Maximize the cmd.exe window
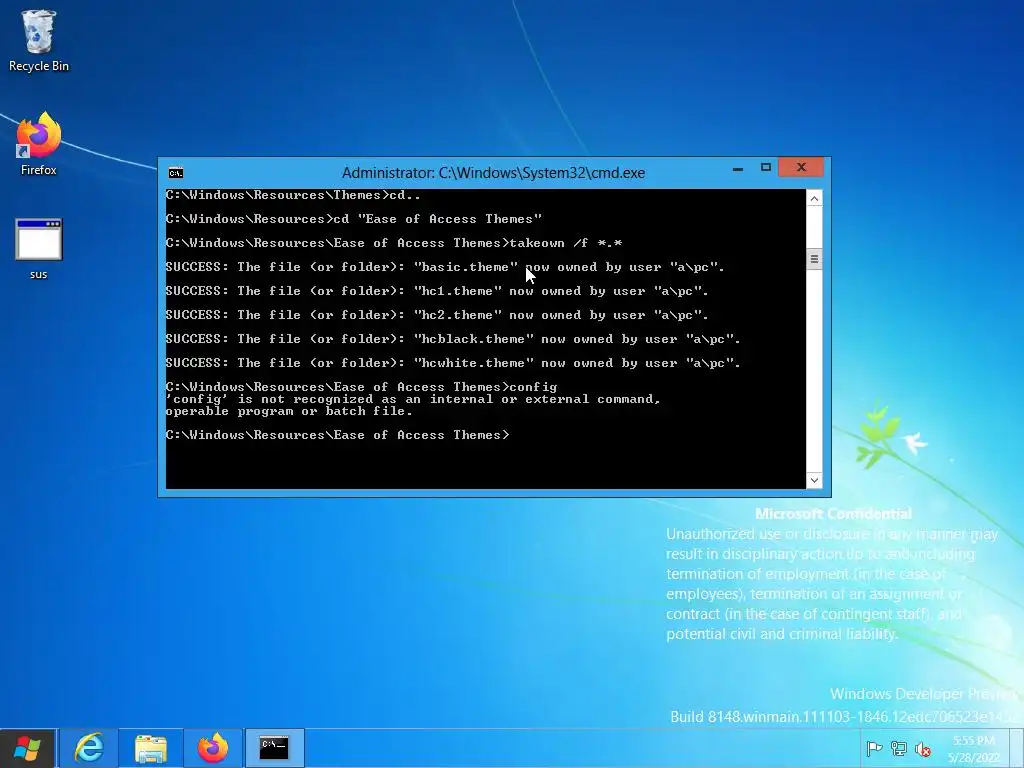The height and width of the screenshot is (768, 1024). click(x=766, y=168)
